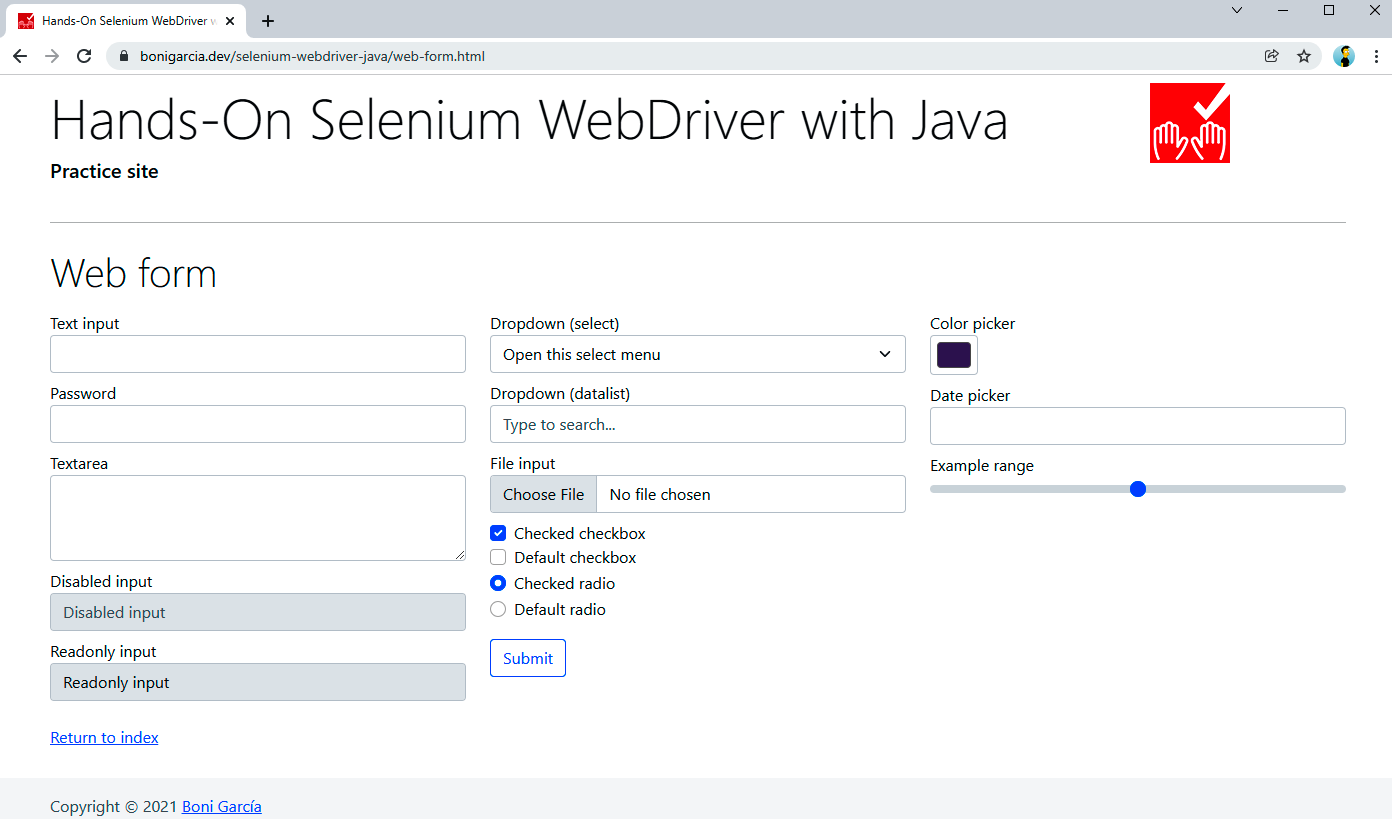Image resolution: width=1392 pixels, height=819 pixels.
Task: Bookmark page with the star icon
Action: [x=1304, y=56]
